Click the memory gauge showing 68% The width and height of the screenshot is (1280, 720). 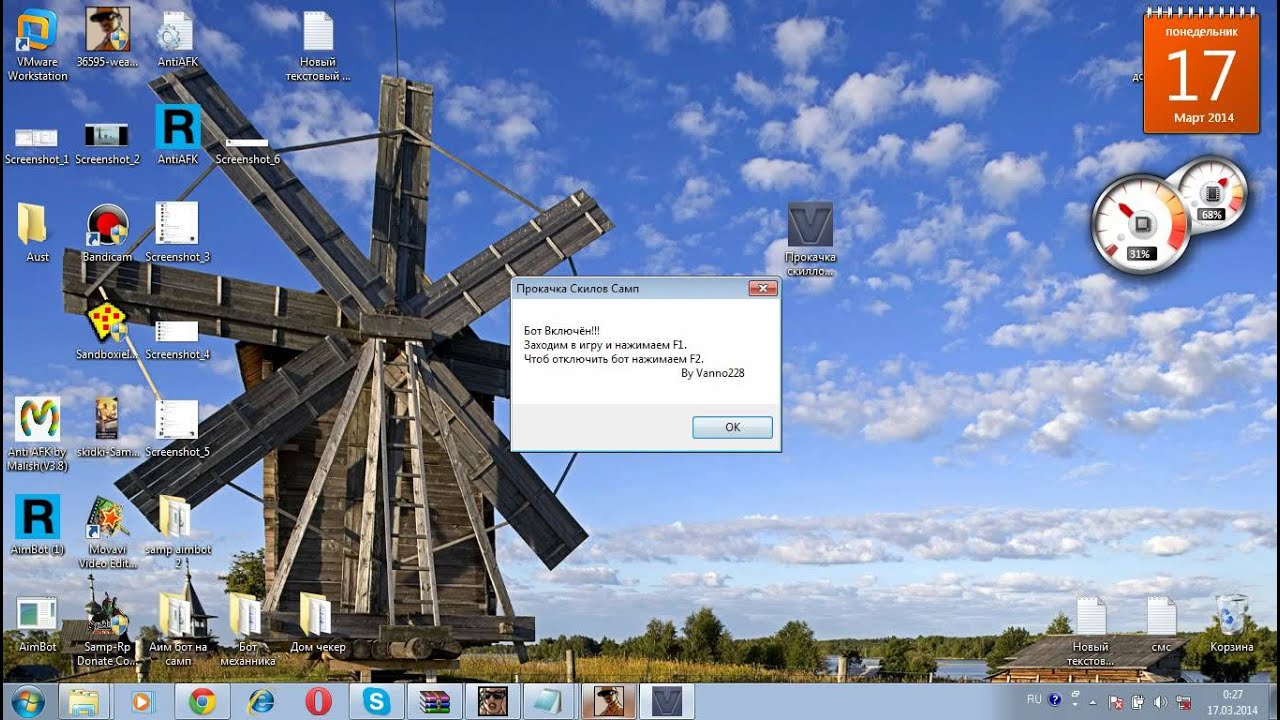[1211, 192]
